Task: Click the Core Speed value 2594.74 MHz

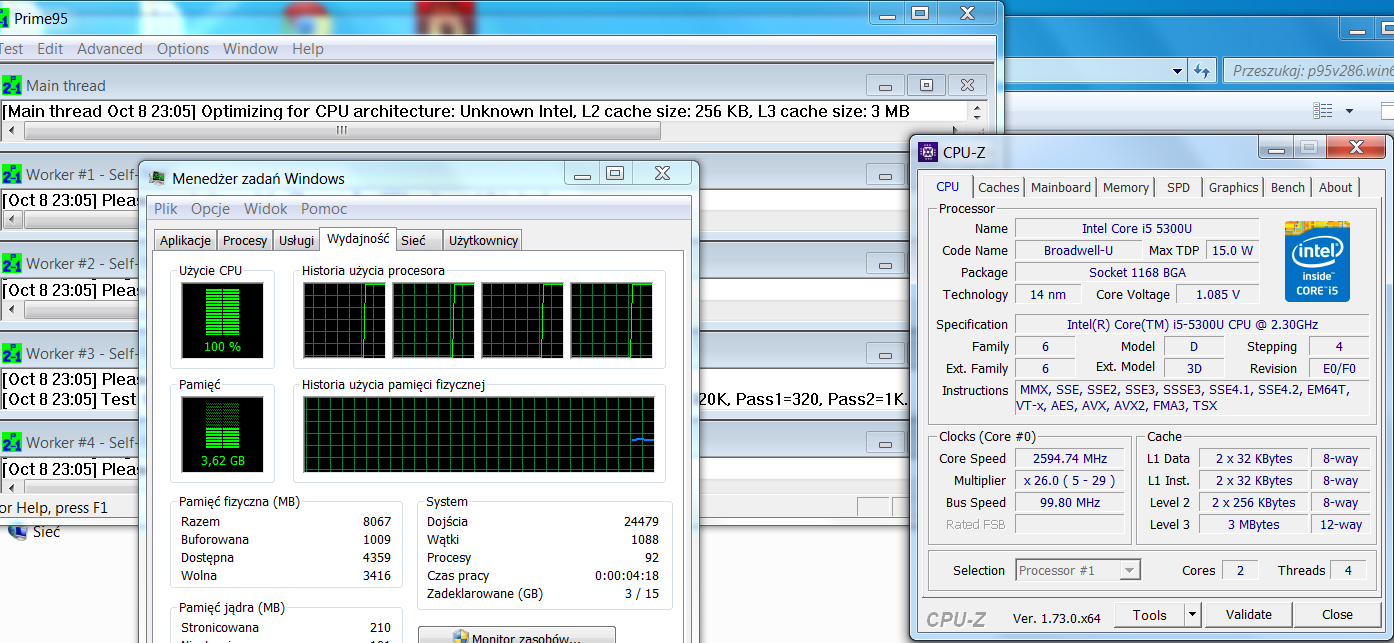Action: tap(1071, 458)
